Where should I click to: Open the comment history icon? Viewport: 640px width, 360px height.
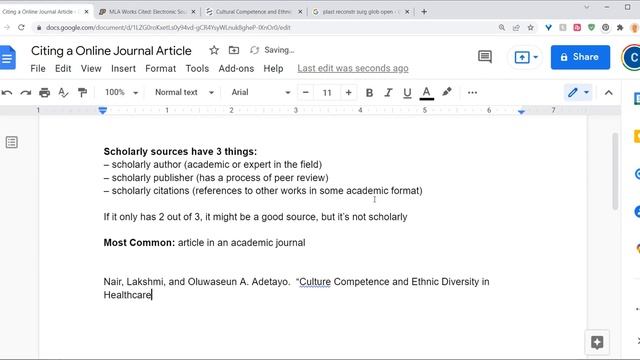(485, 57)
